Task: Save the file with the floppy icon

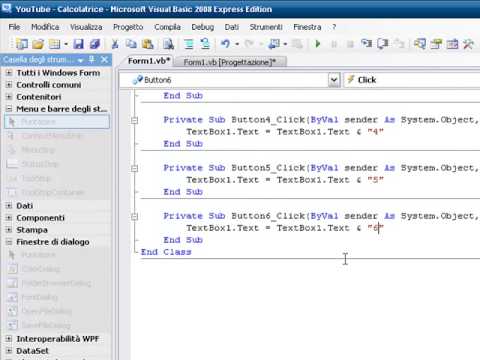Action: 78,44
